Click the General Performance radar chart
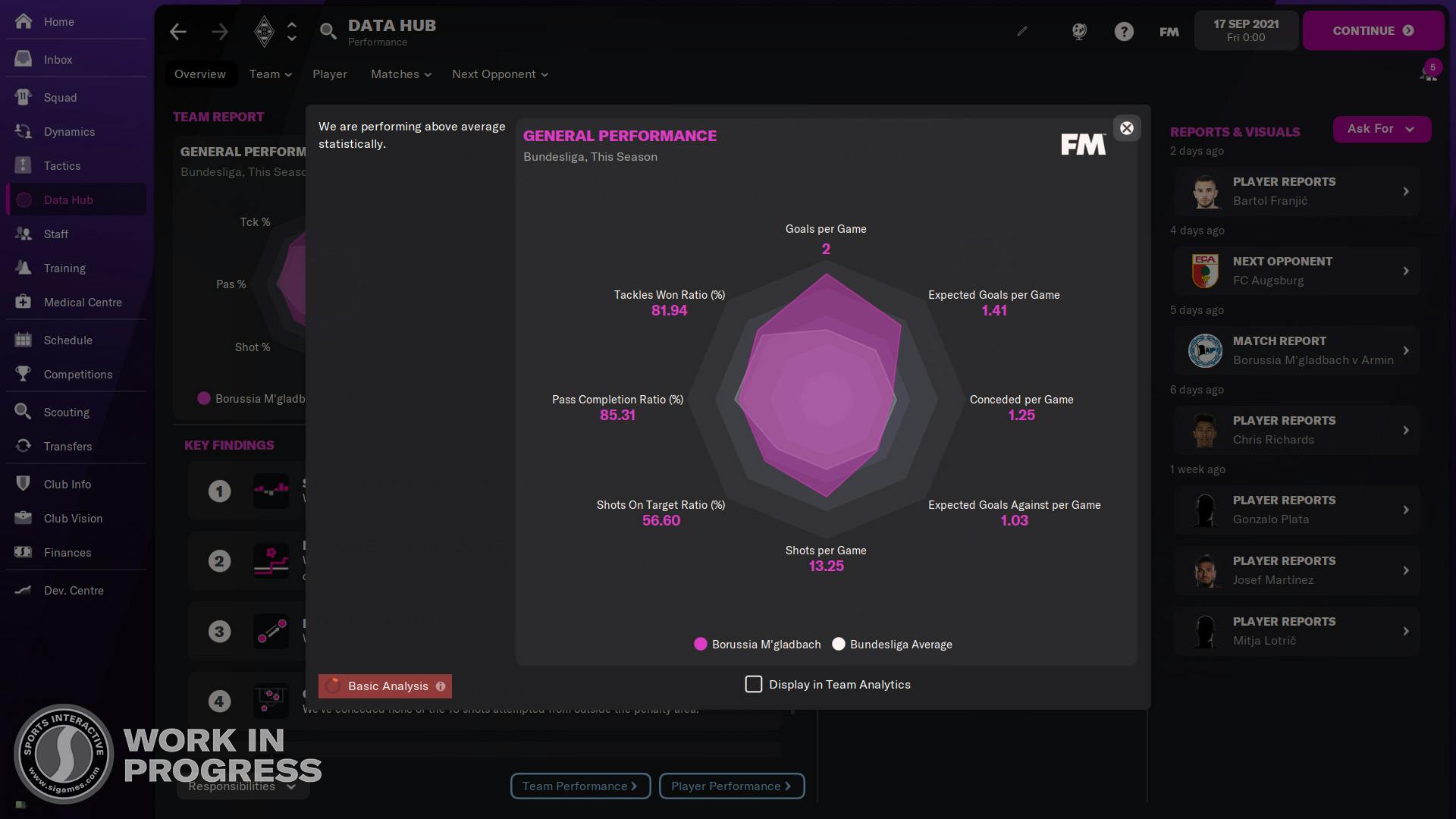This screenshot has height=819, width=1456. tap(825, 398)
